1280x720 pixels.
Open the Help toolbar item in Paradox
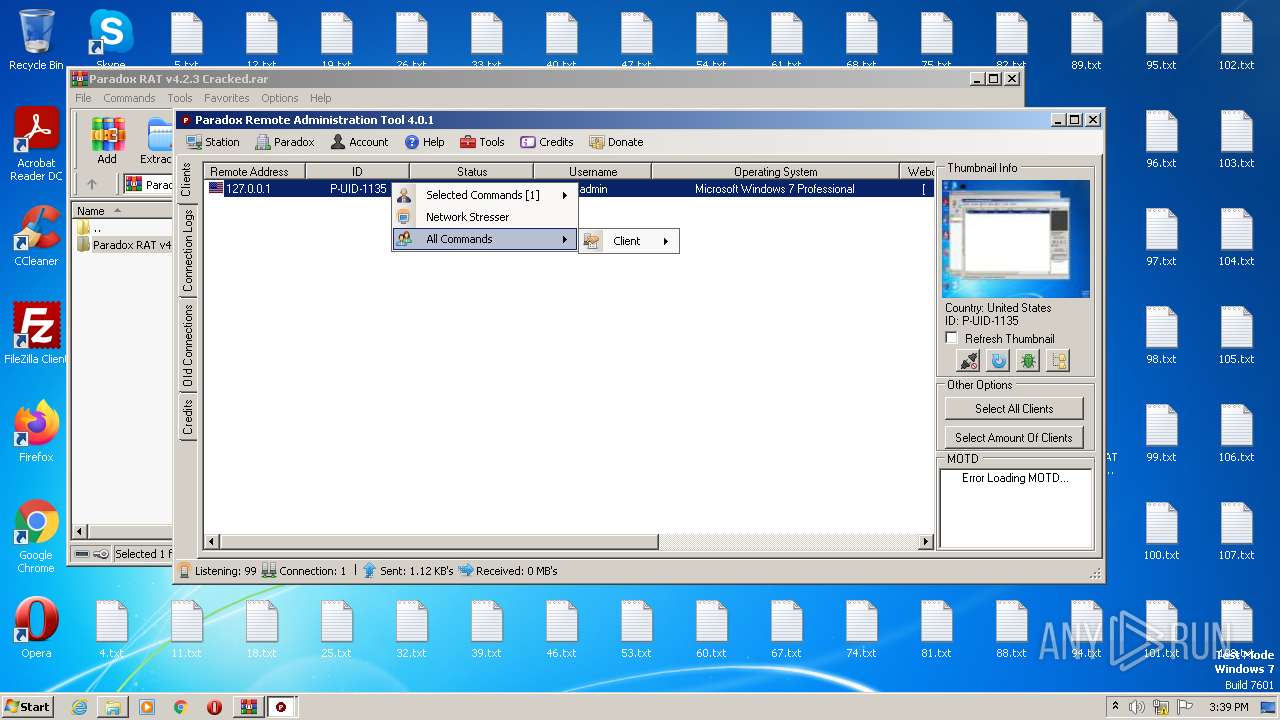click(424, 142)
